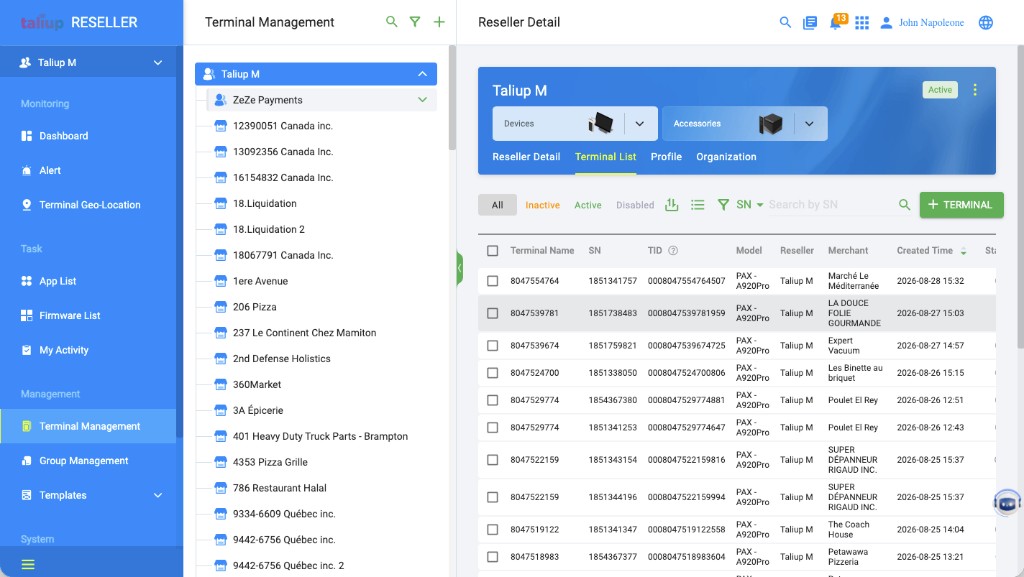Run SN search with magnifier icon
Viewport: 1024px width, 577px height.
tap(904, 205)
